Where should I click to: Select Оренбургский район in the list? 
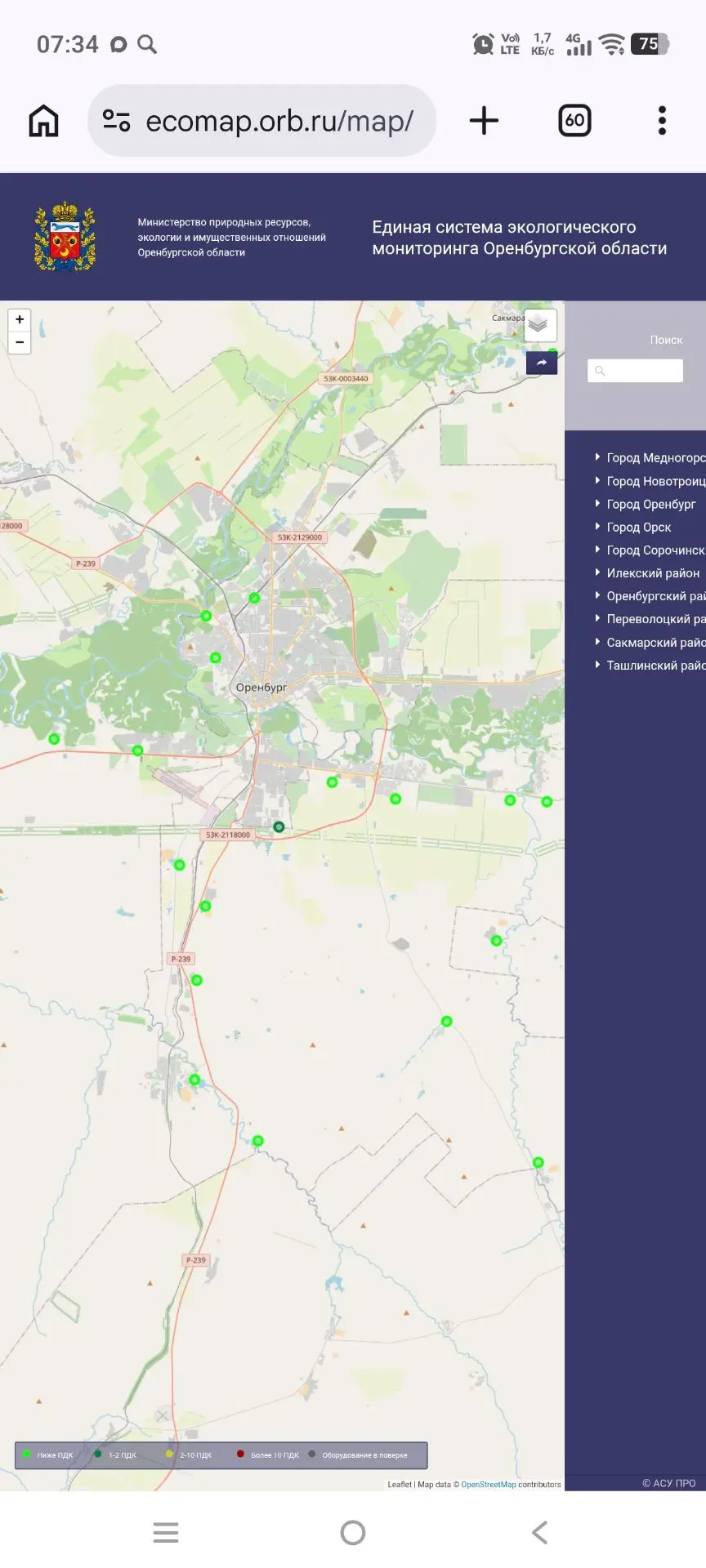(x=656, y=596)
